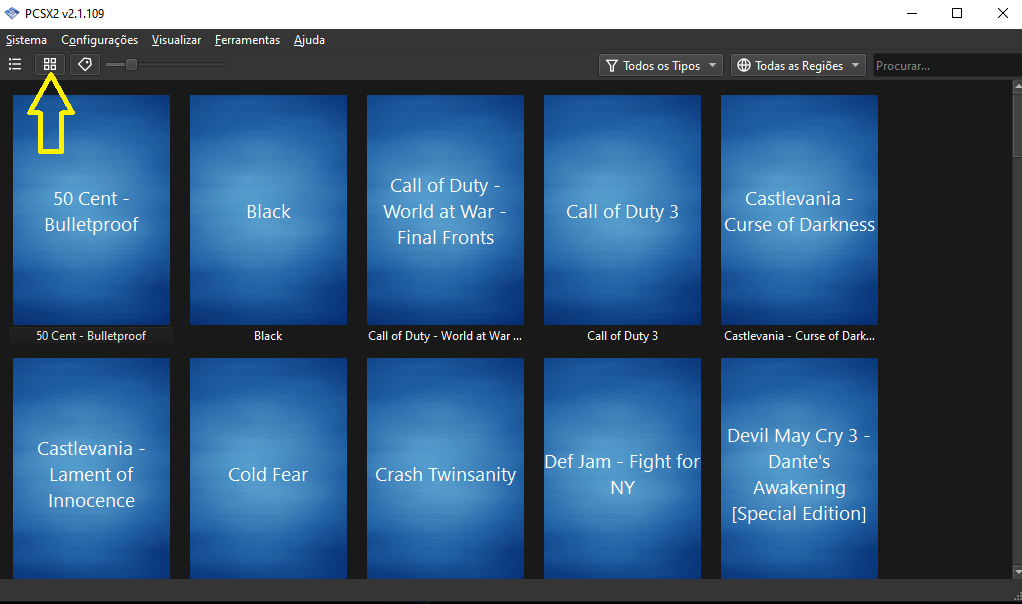The width and height of the screenshot is (1022, 604).
Task: Open the Ajuda menu
Action: coord(309,40)
